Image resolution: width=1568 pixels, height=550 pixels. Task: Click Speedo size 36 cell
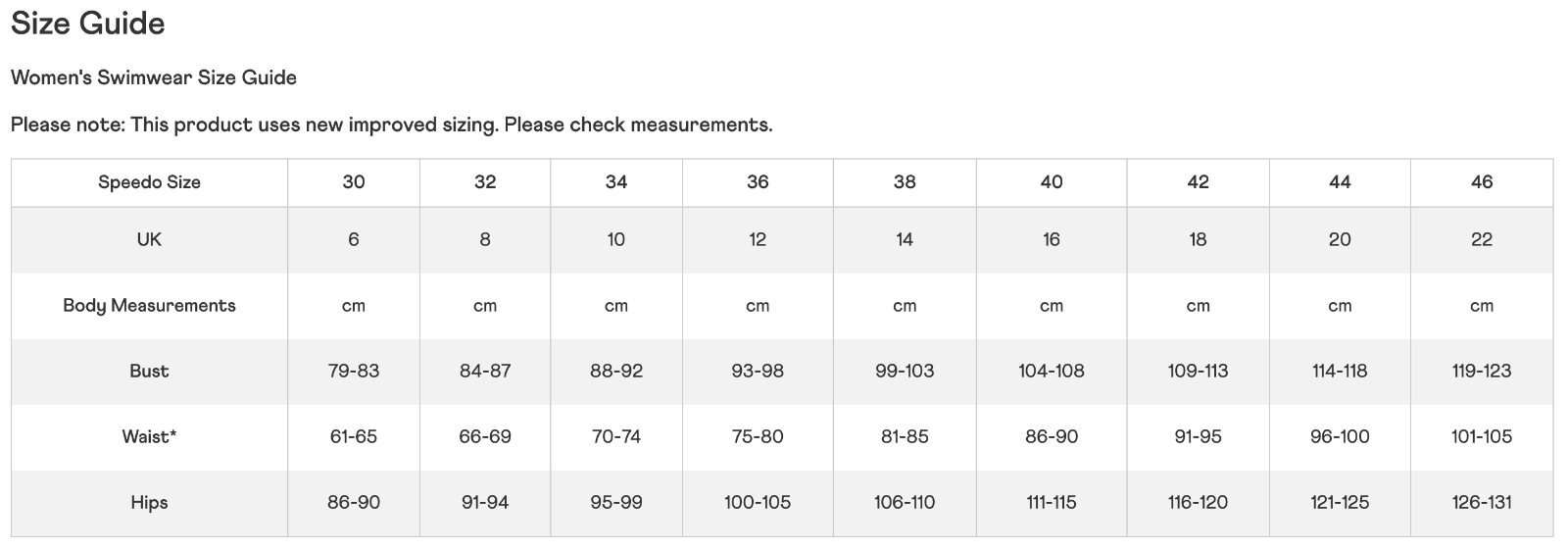(758, 182)
